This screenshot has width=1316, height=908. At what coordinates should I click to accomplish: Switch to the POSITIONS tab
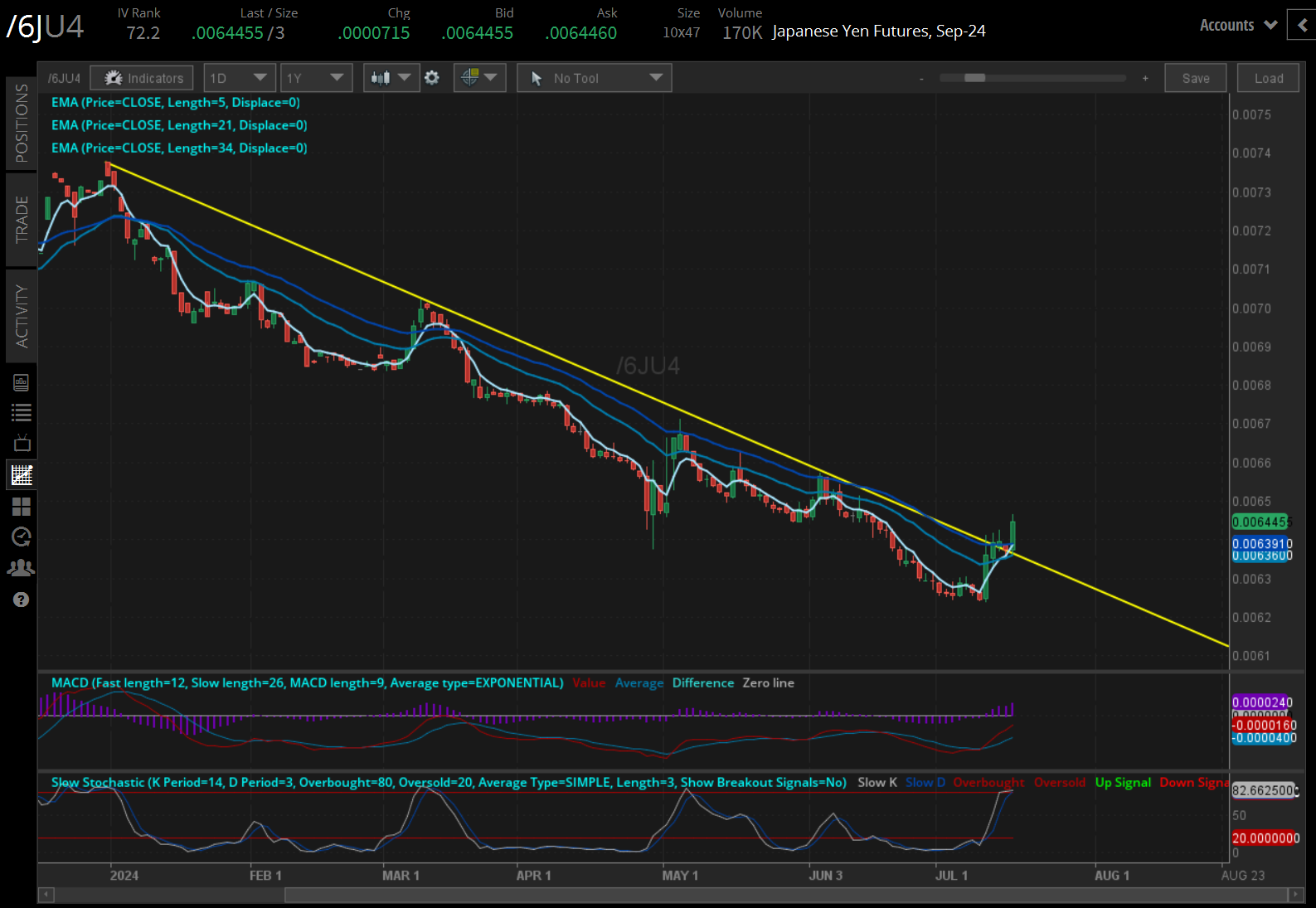click(x=22, y=123)
